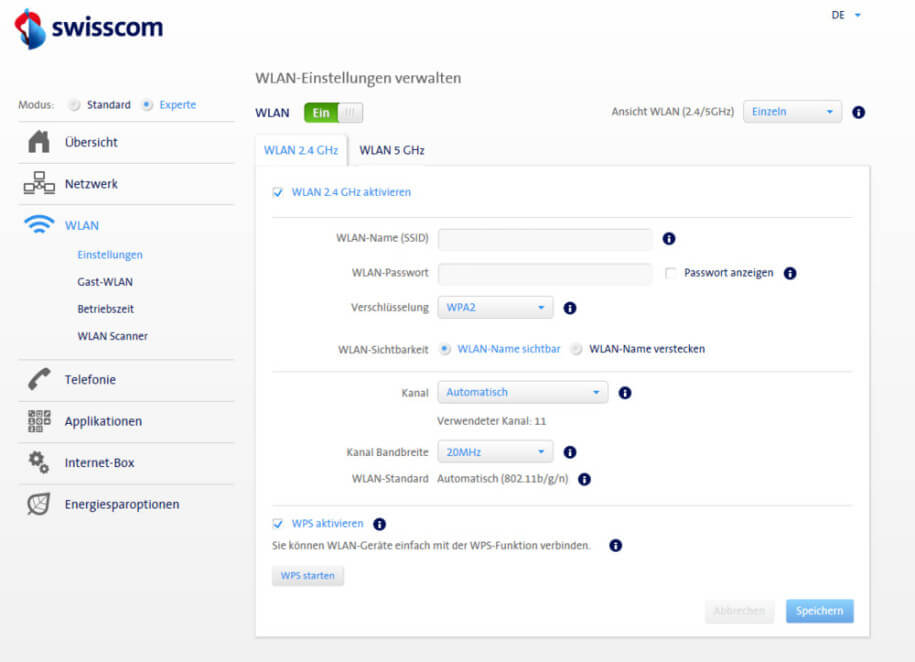915x662 pixels.
Task: Click the Swisscom logo
Action: point(89,28)
